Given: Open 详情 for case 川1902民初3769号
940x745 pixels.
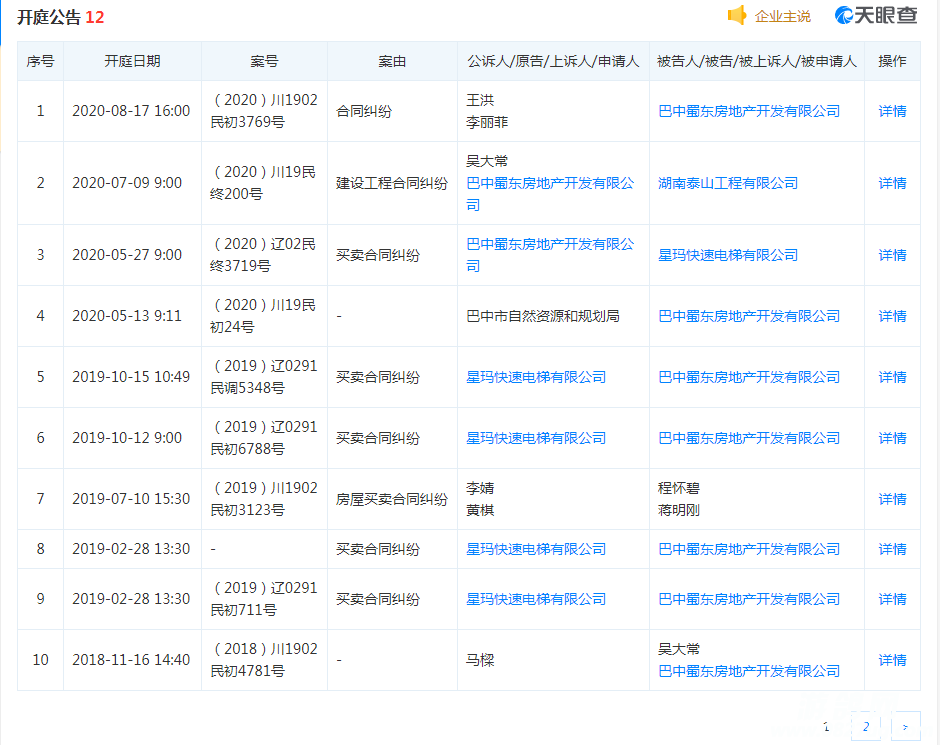Looking at the screenshot, I should click(892, 111).
